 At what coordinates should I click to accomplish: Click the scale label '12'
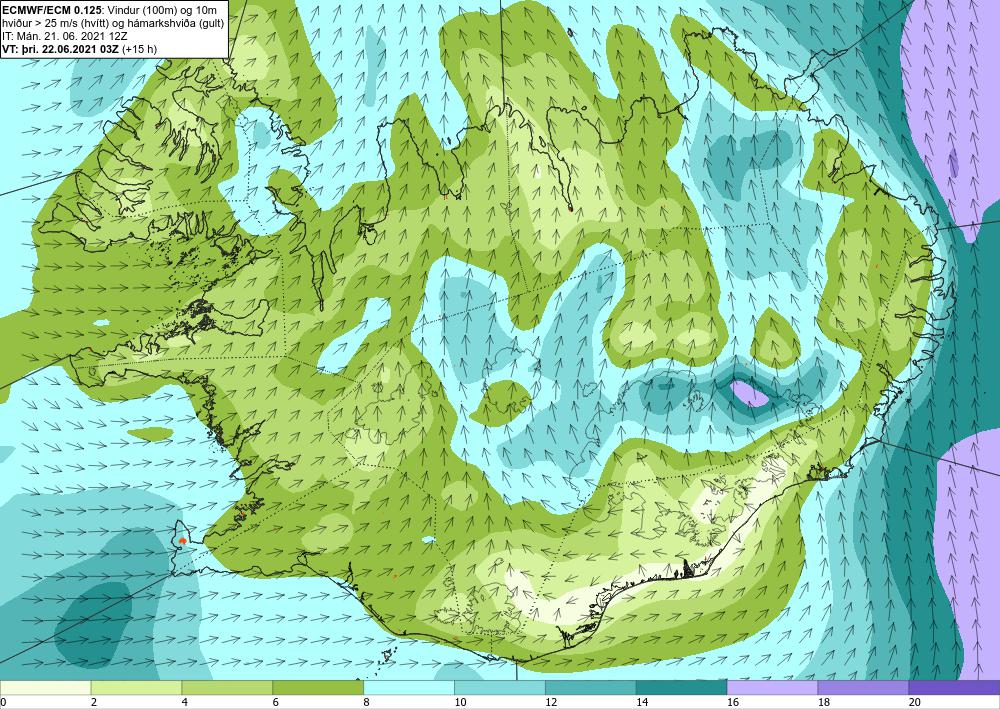point(551,703)
